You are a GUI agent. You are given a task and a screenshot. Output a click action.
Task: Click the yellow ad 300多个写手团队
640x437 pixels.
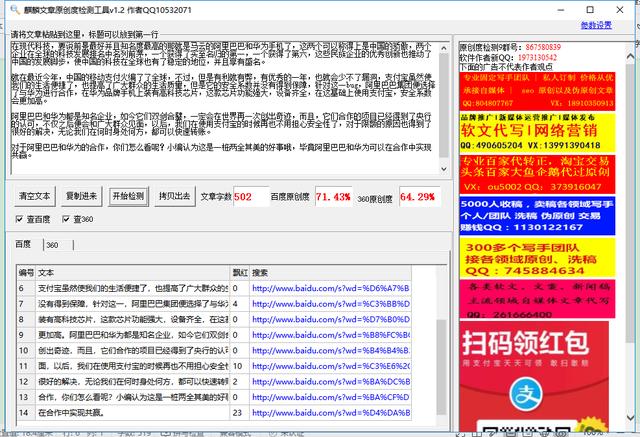tap(537, 258)
